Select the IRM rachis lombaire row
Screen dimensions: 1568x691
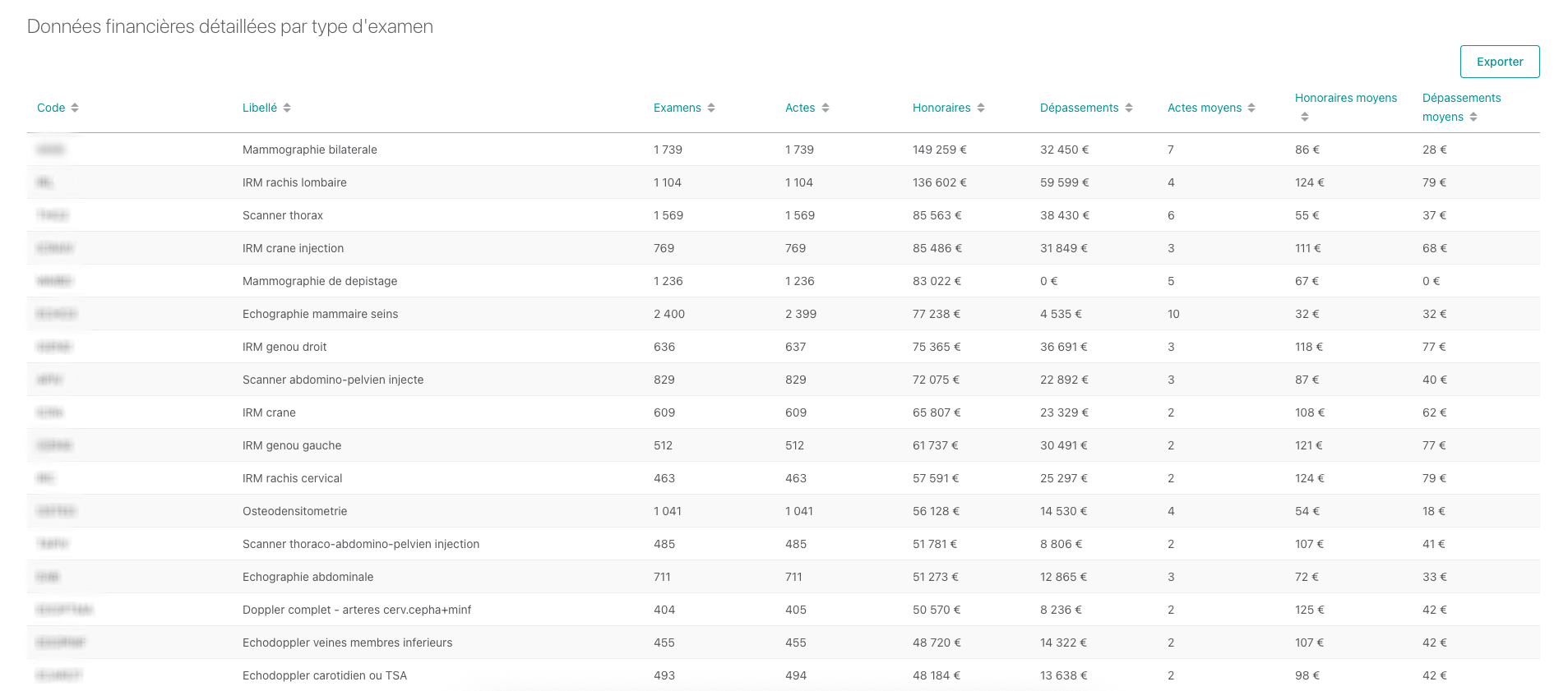(x=294, y=182)
